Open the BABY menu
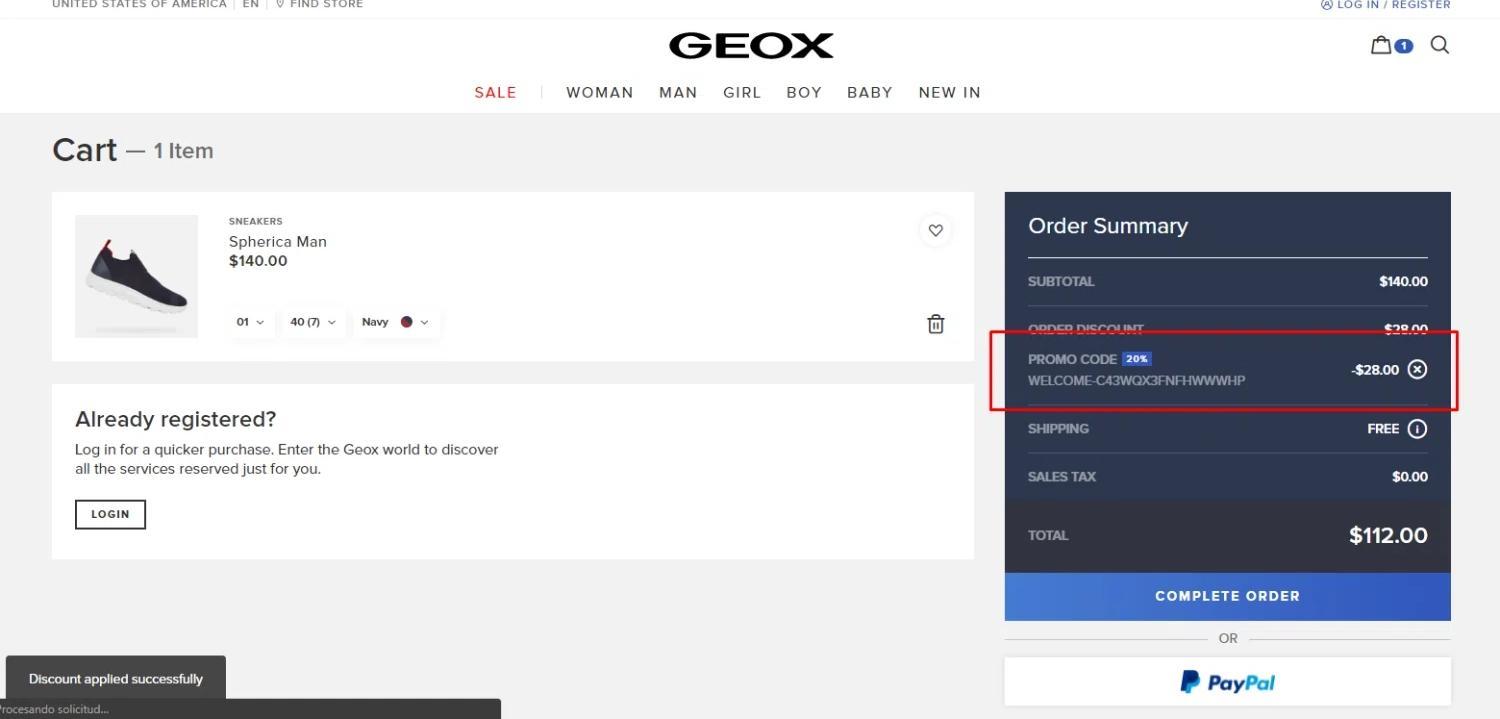The height and width of the screenshot is (719, 1500). (x=870, y=92)
